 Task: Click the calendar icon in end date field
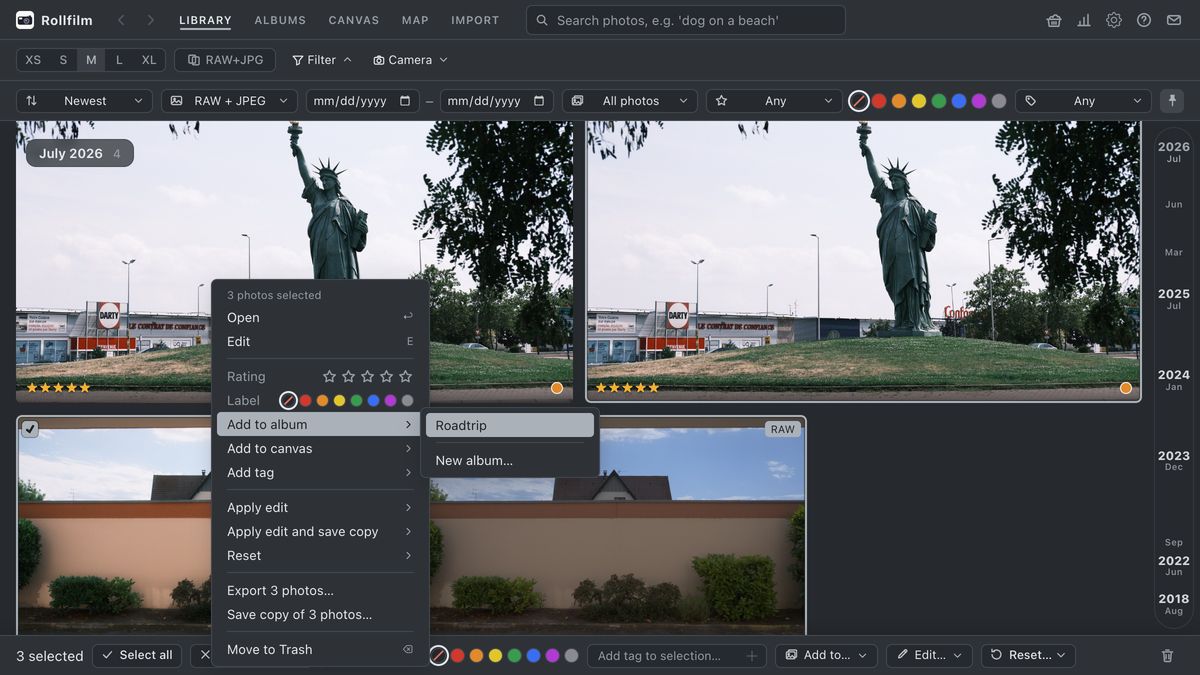pos(539,101)
